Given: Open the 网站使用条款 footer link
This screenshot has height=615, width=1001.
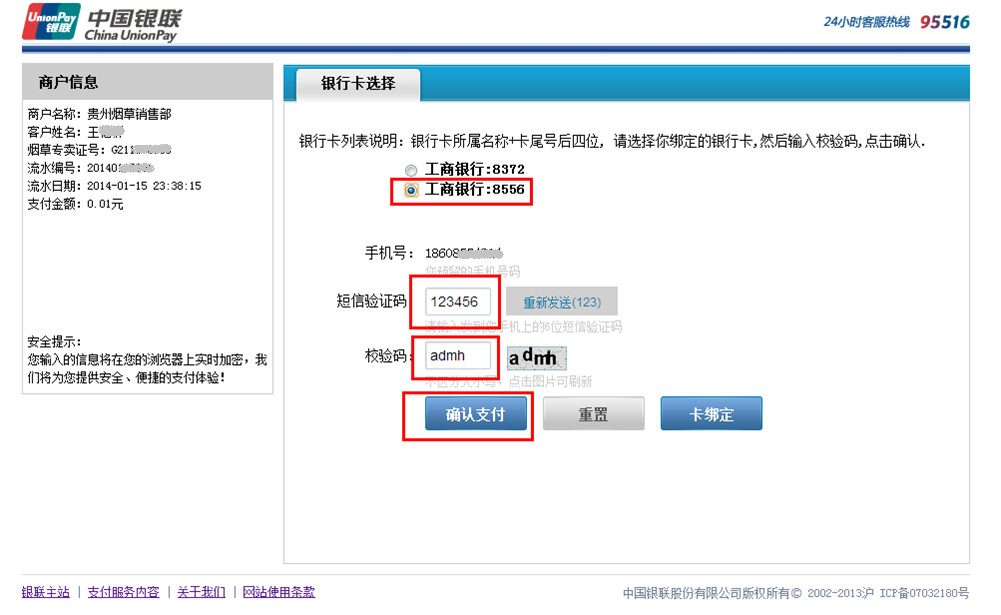Looking at the screenshot, I should coord(278,592).
